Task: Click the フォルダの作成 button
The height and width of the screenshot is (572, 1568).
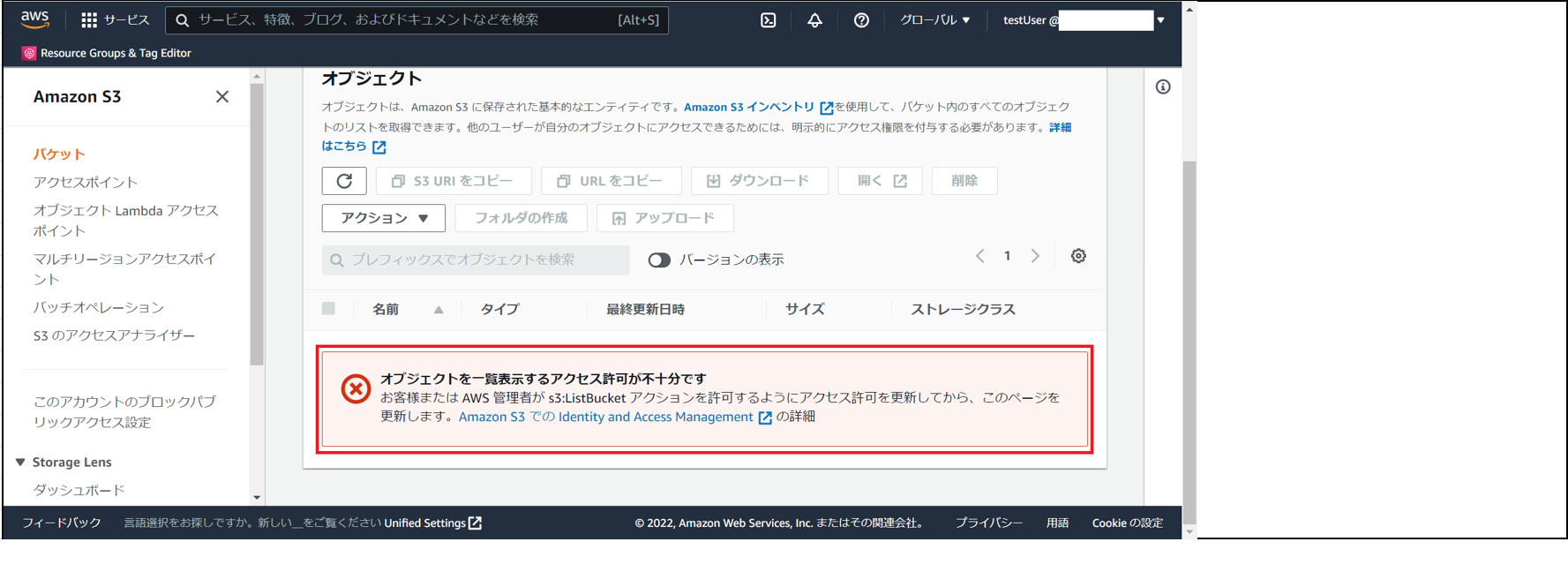Action: 521,218
